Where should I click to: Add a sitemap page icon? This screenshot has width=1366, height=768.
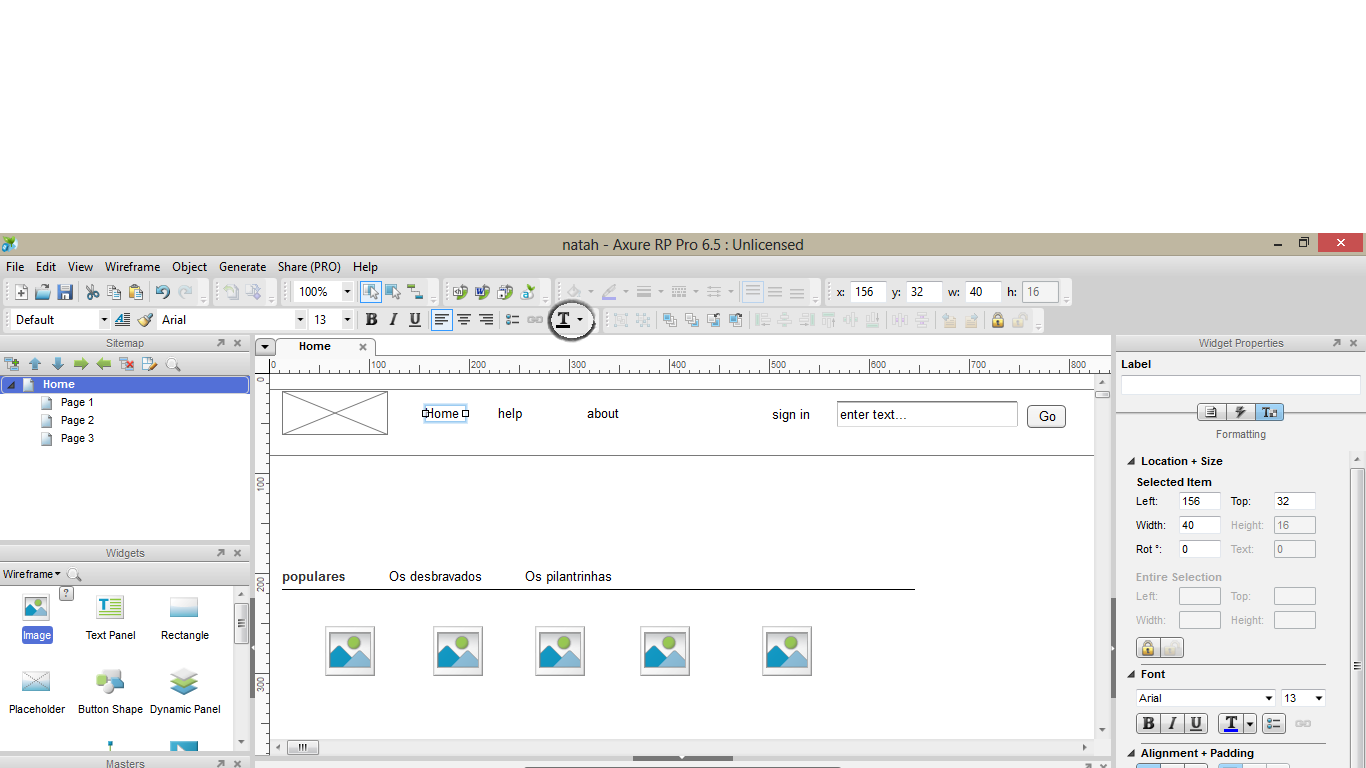[12, 364]
